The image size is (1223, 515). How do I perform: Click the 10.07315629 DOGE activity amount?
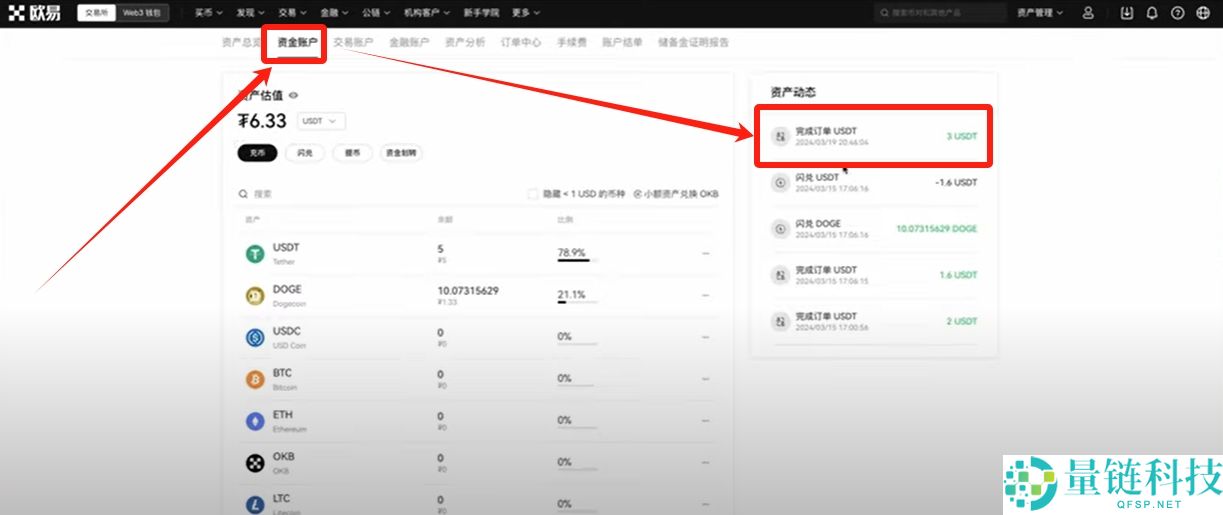(x=937, y=229)
